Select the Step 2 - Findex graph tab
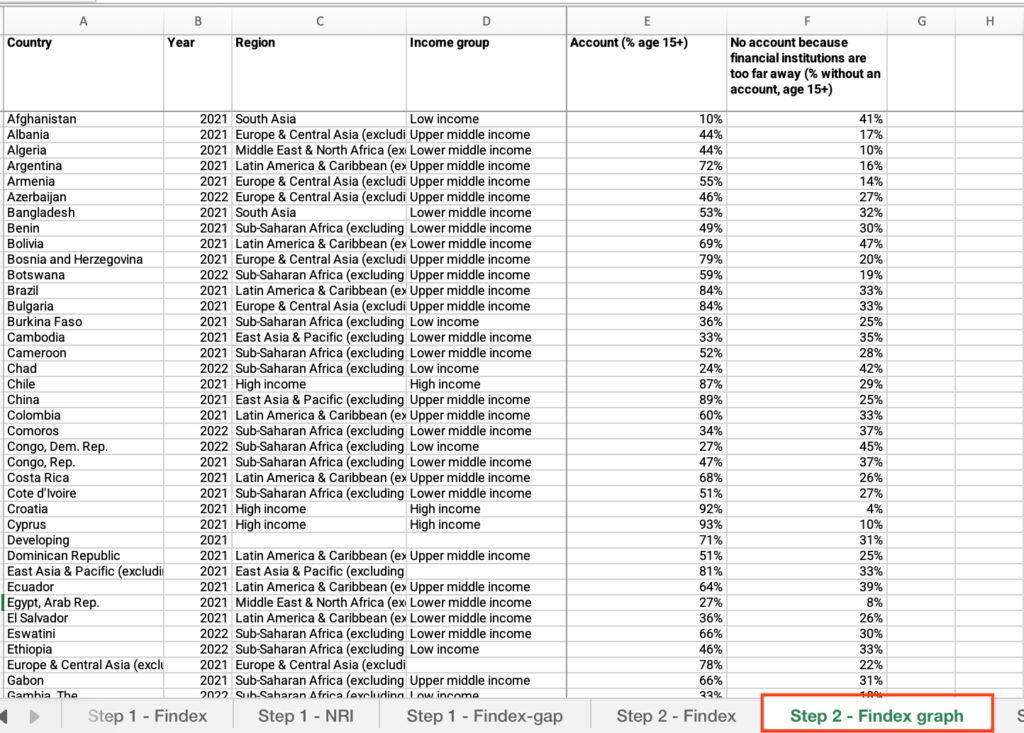 pyautogui.click(x=876, y=716)
